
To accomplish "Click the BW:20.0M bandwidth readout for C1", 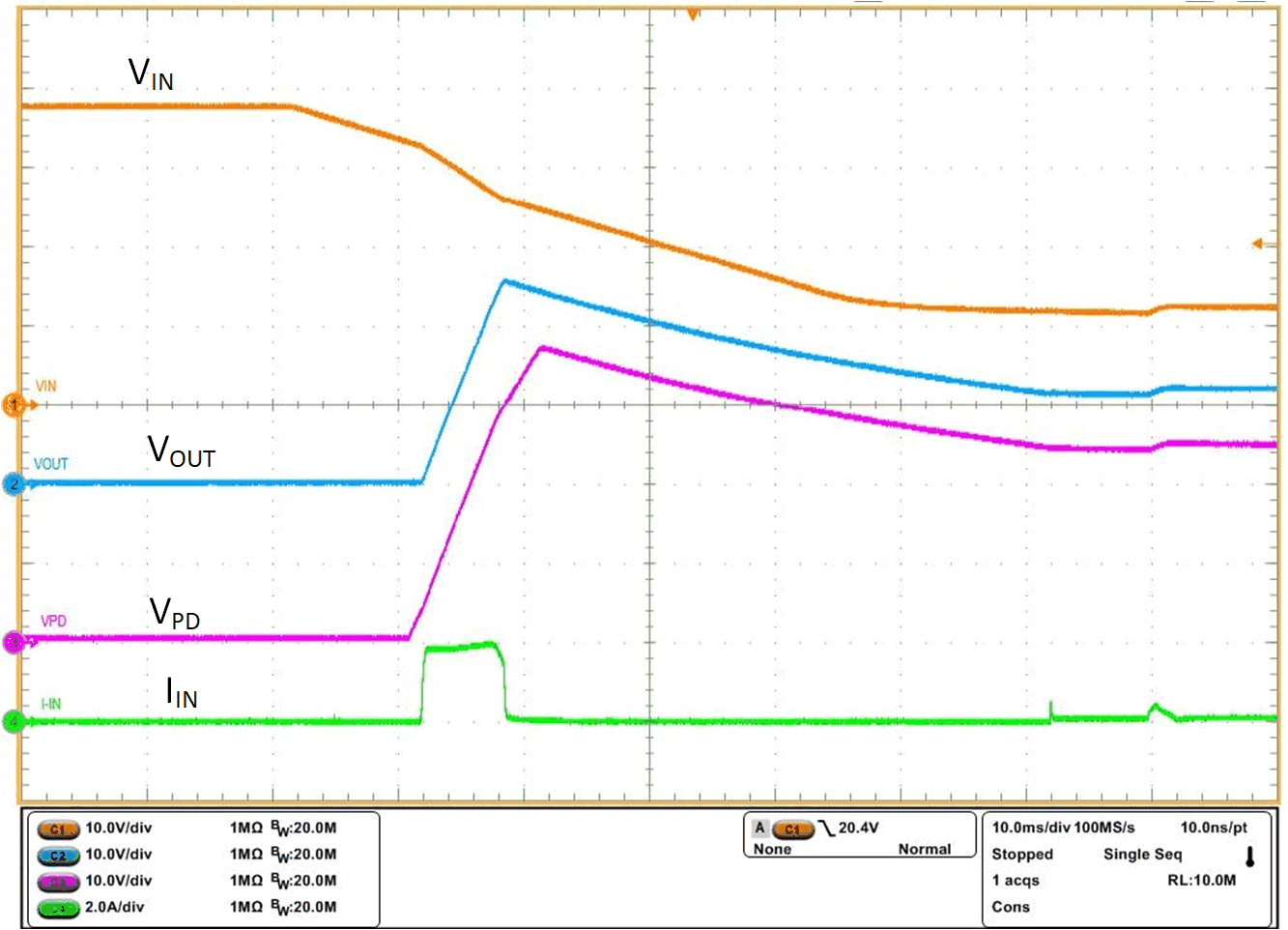I will [303, 828].
